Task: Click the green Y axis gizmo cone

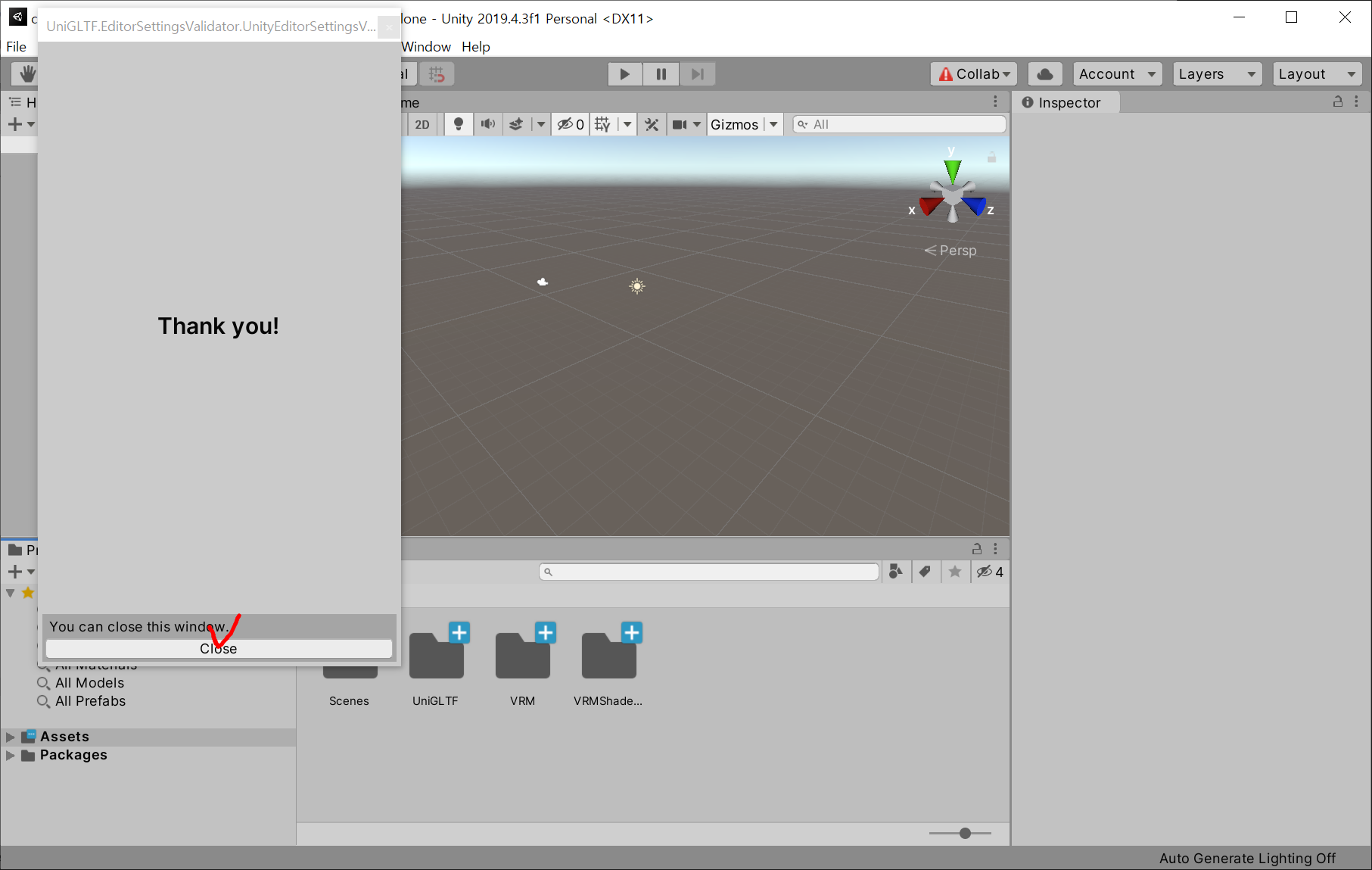Action: pyautogui.click(x=952, y=170)
